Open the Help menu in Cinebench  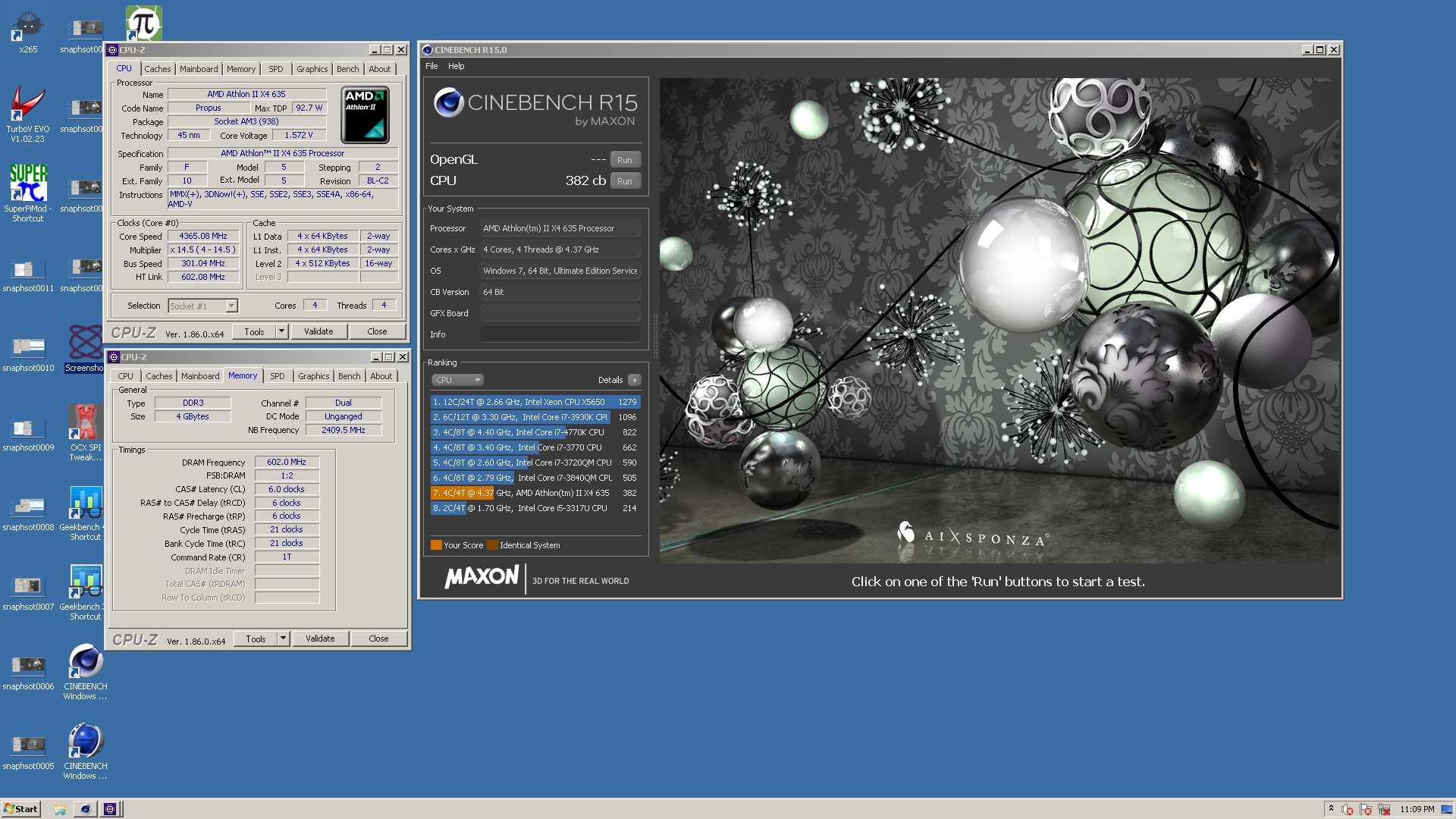[456, 66]
